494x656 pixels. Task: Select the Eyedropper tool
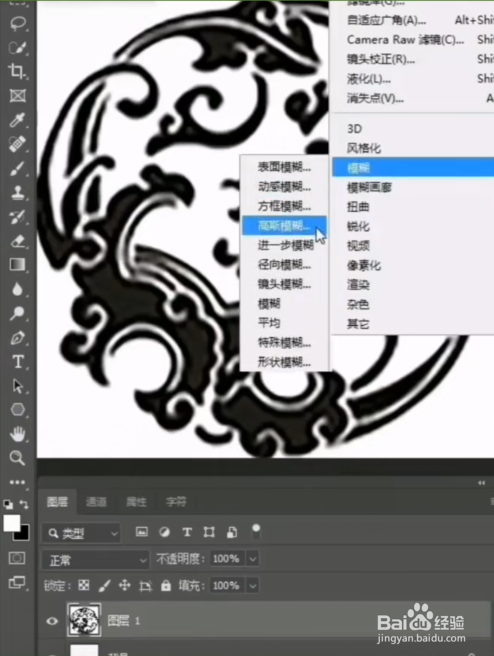tap(18, 120)
